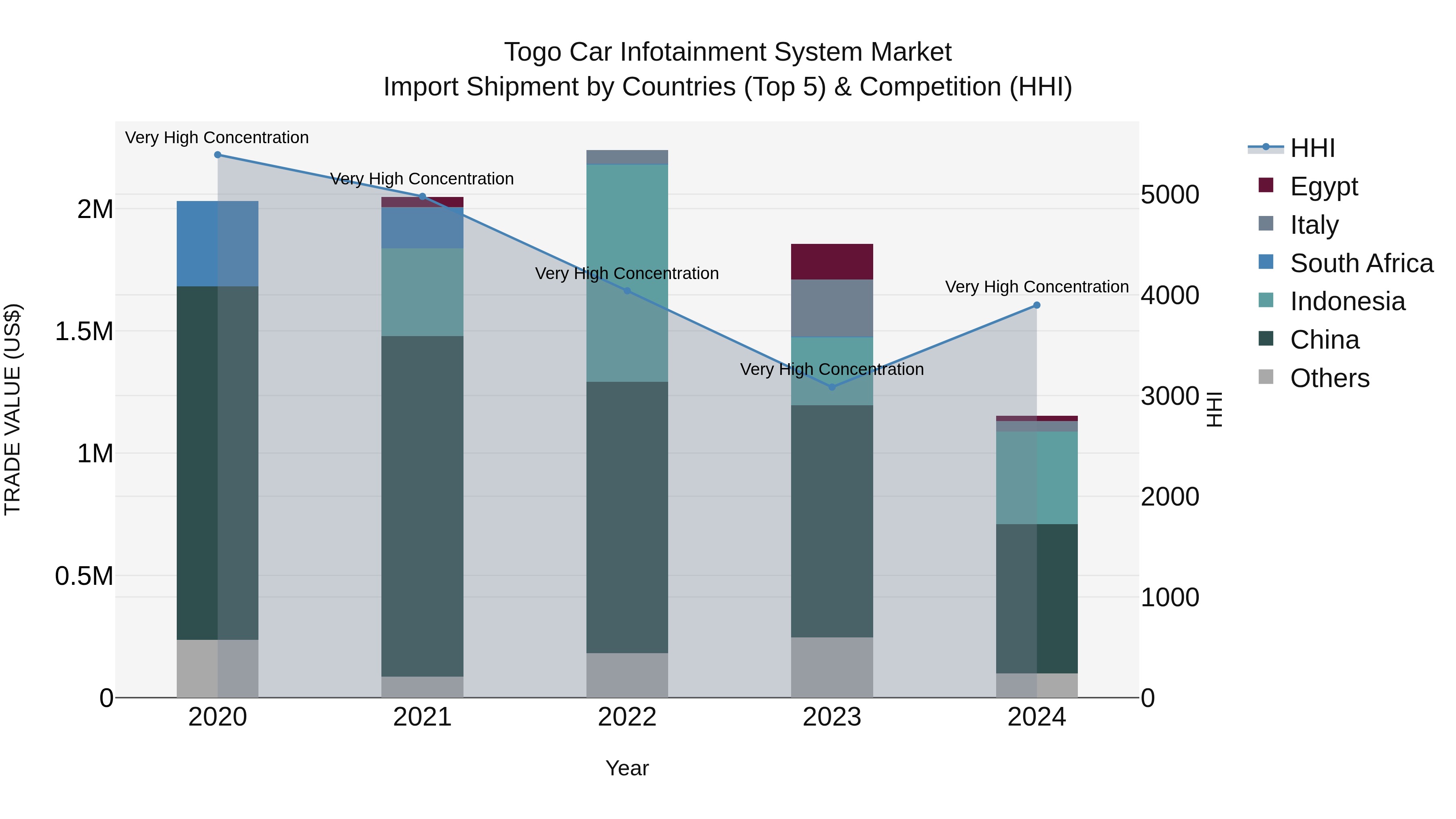
Task: Click the China segment of the 2021 bar
Action: [x=422, y=506]
